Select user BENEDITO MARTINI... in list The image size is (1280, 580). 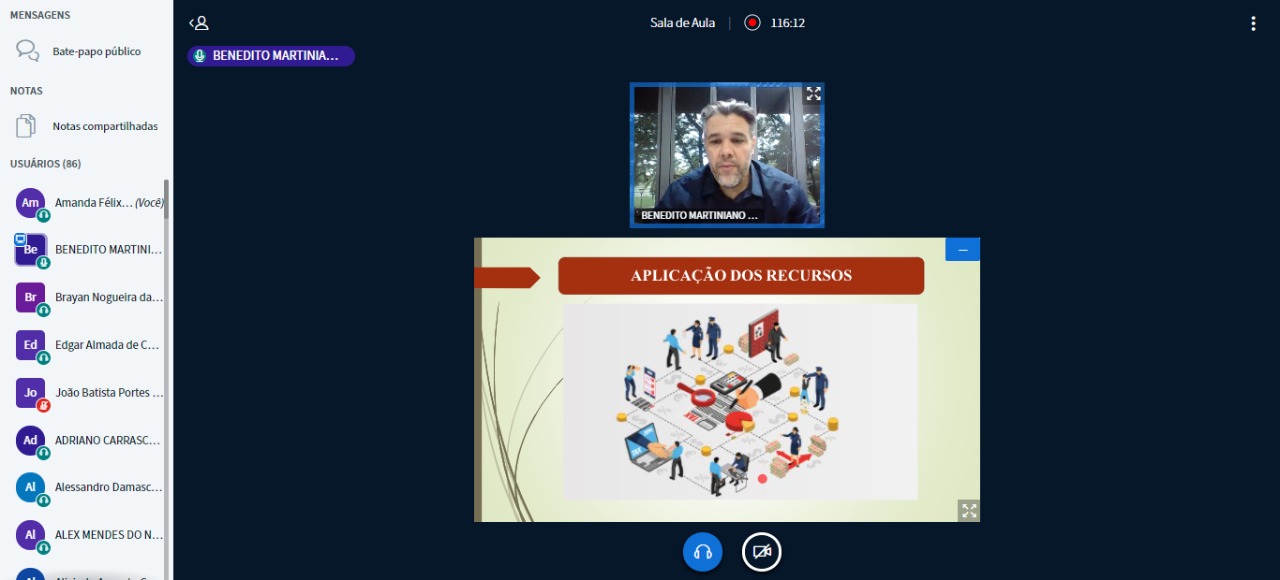pos(86,250)
